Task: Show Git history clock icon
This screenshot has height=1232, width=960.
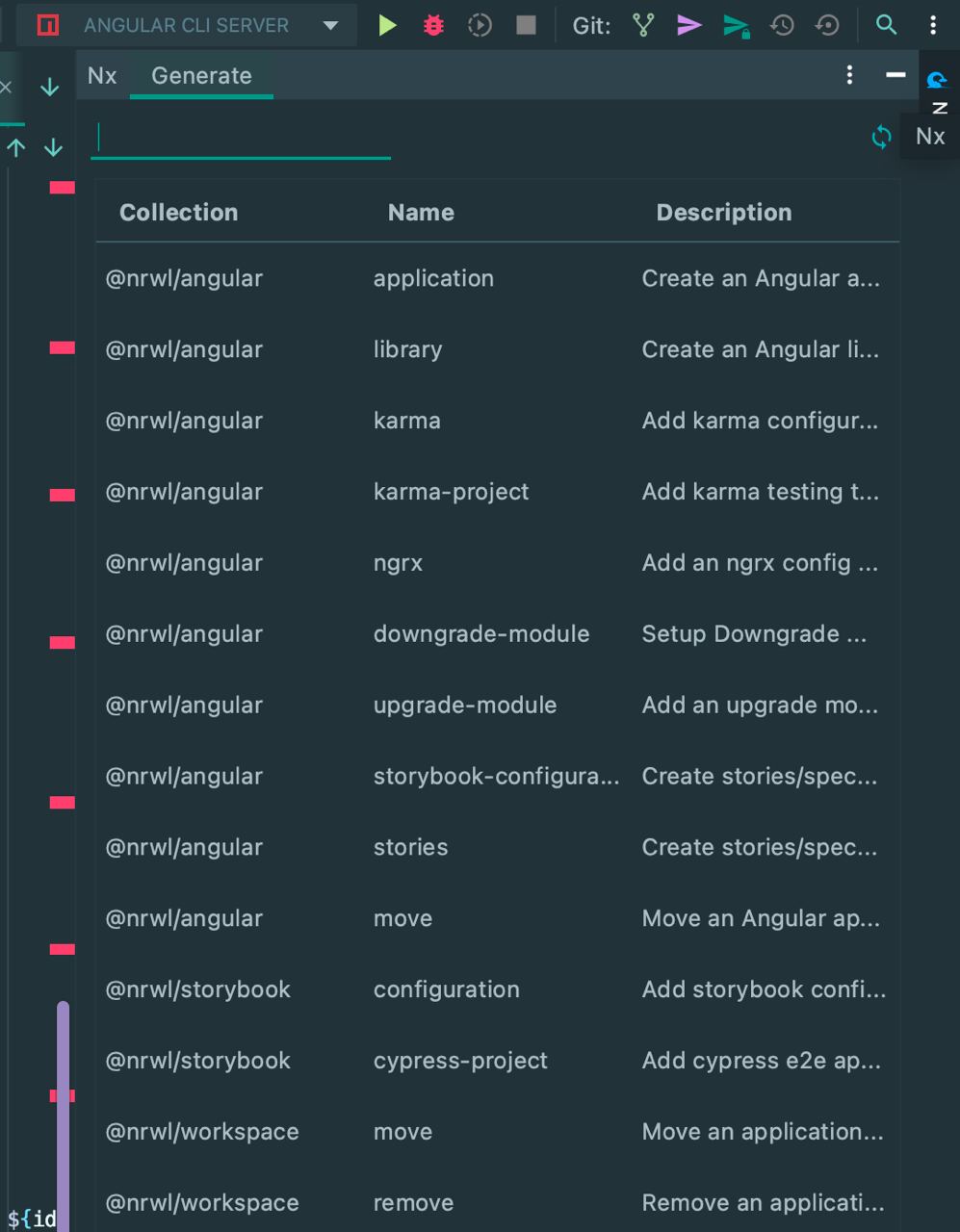Action: point(782,25)
